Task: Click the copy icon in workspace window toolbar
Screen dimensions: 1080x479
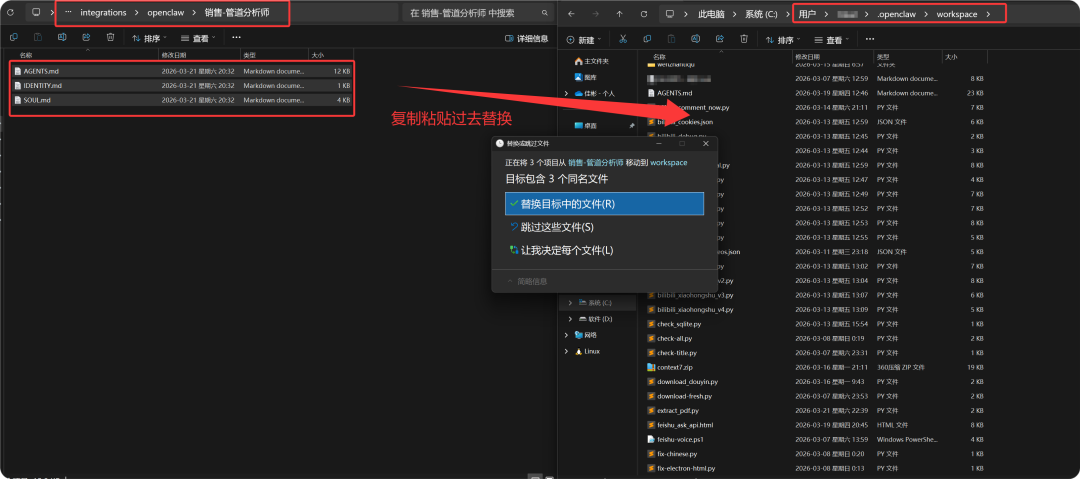Action: (x=647, y=40)
